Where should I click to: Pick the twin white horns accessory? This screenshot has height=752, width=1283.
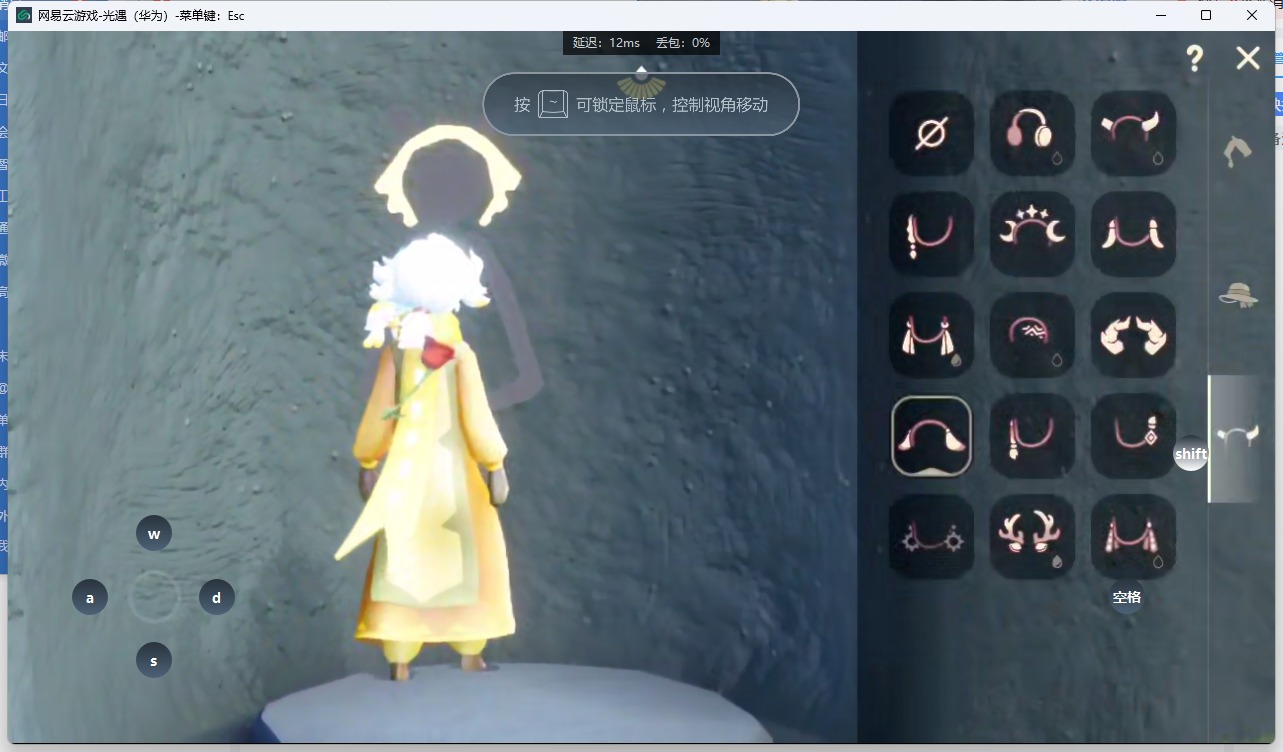1133,234
